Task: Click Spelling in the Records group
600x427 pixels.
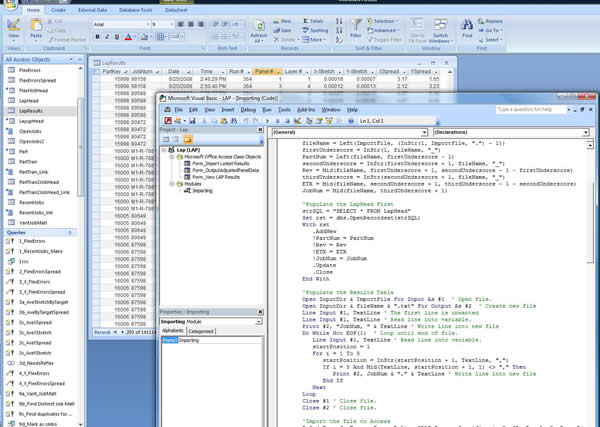Action: [315, 30]
